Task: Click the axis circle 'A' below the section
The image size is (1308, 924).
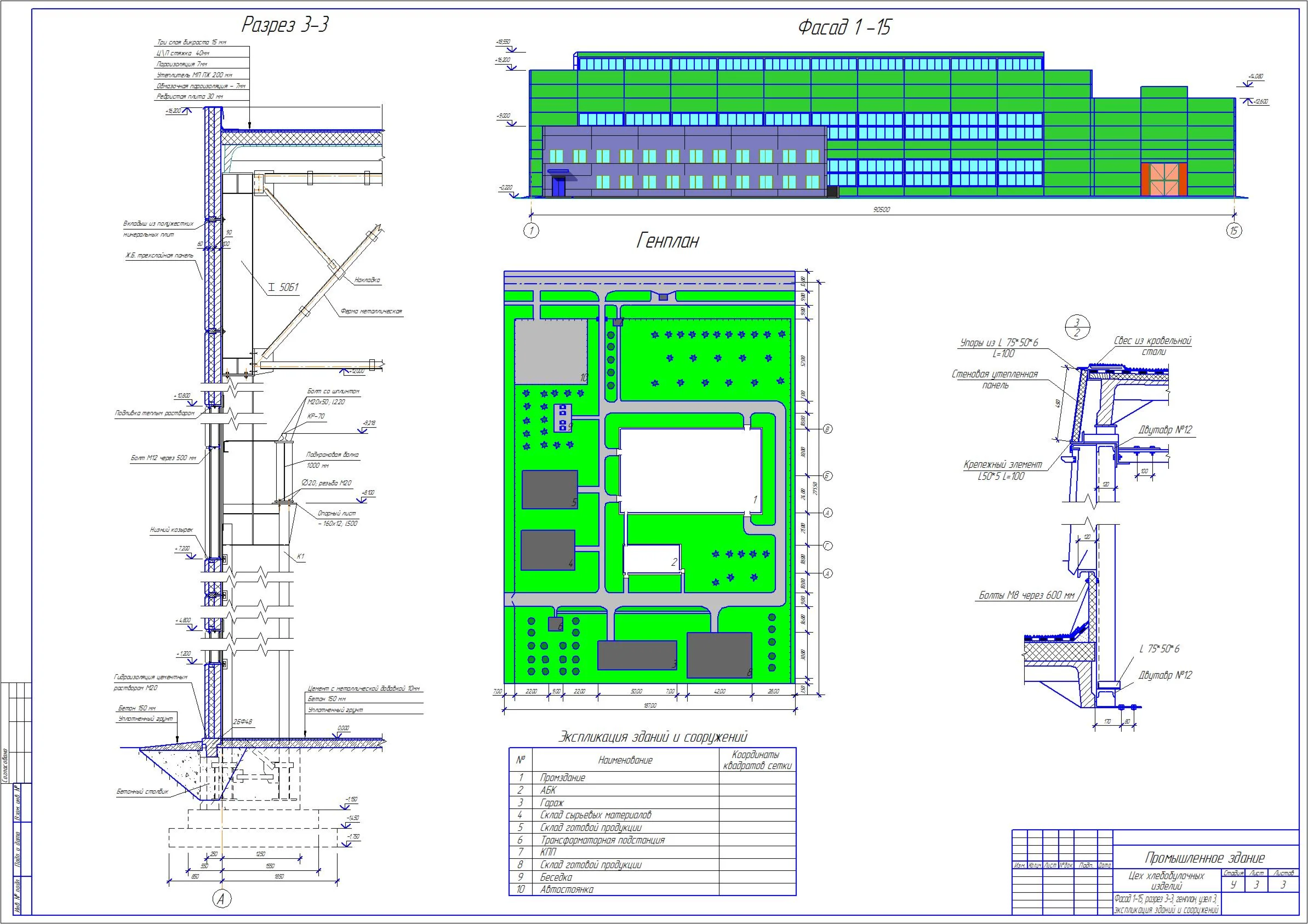Action: (x=221, y=899)
